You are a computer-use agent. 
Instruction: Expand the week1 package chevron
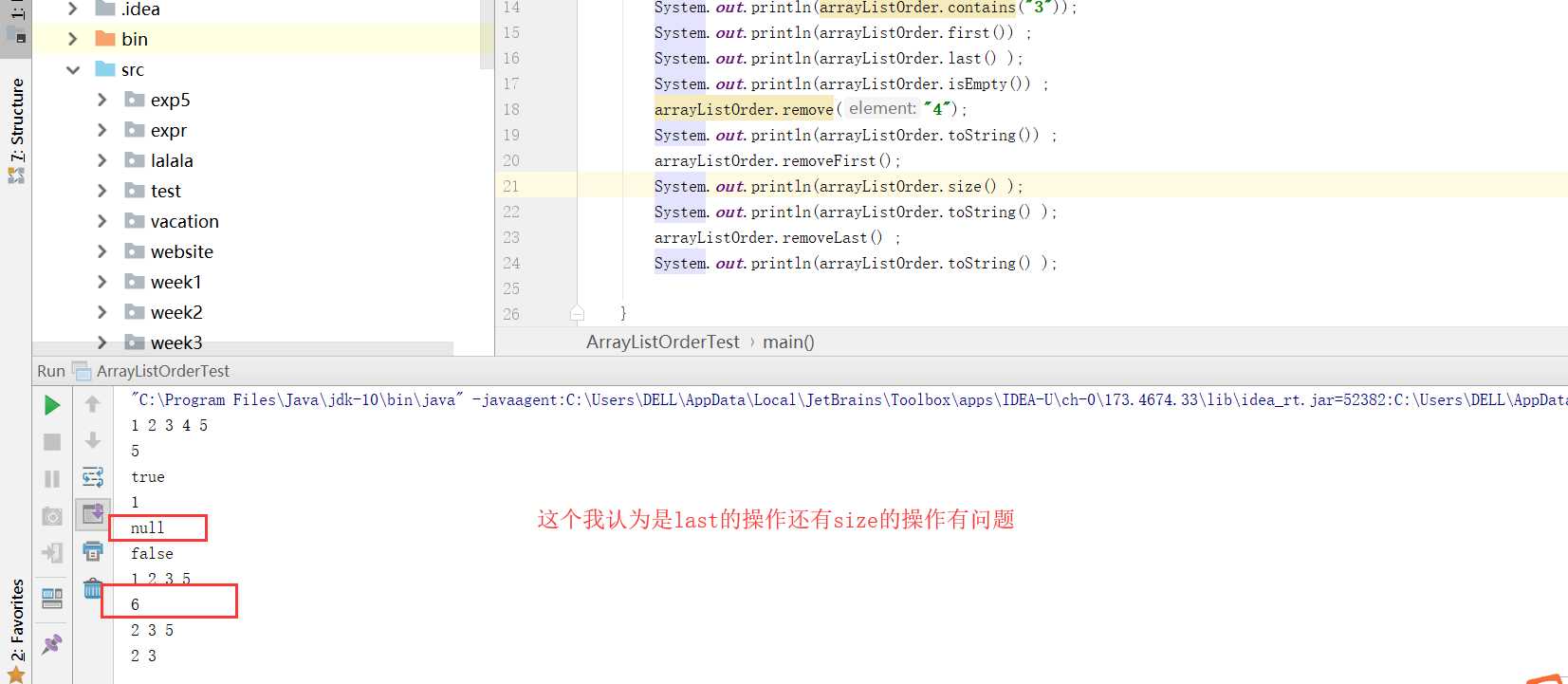102,282
